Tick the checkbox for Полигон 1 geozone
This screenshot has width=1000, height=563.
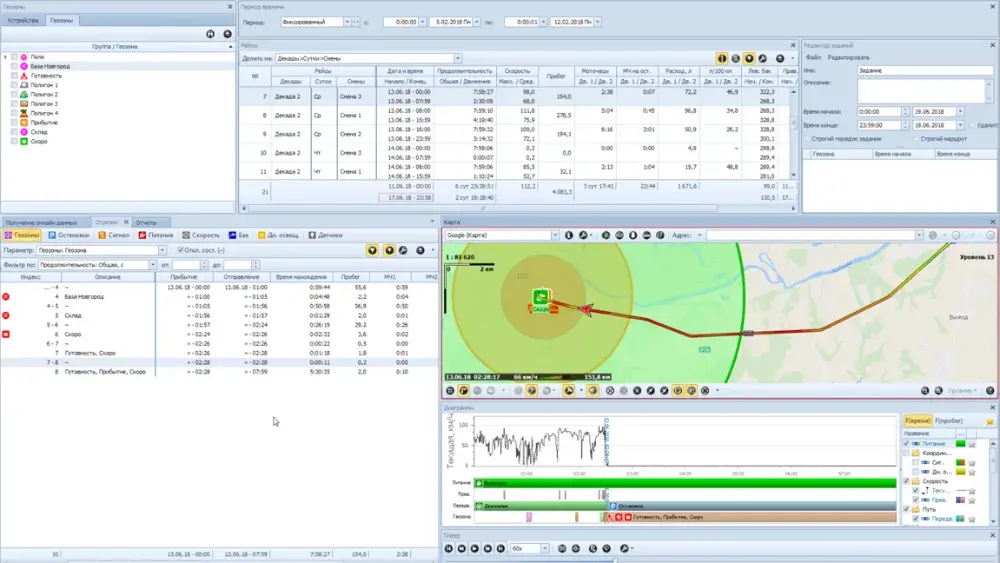tap(15, 85)
